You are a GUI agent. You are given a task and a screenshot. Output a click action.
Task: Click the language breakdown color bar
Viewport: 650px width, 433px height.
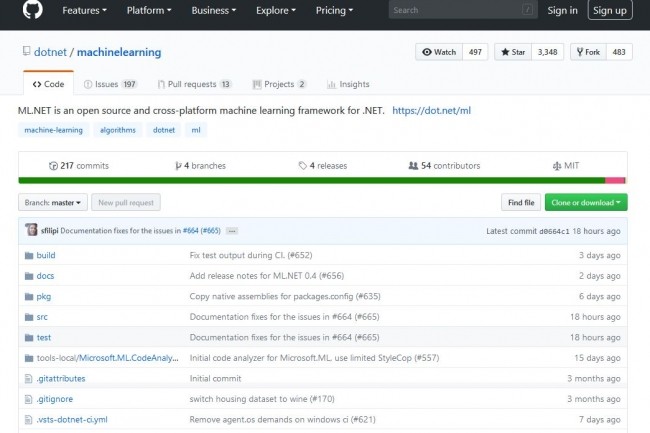pos(322,180)
